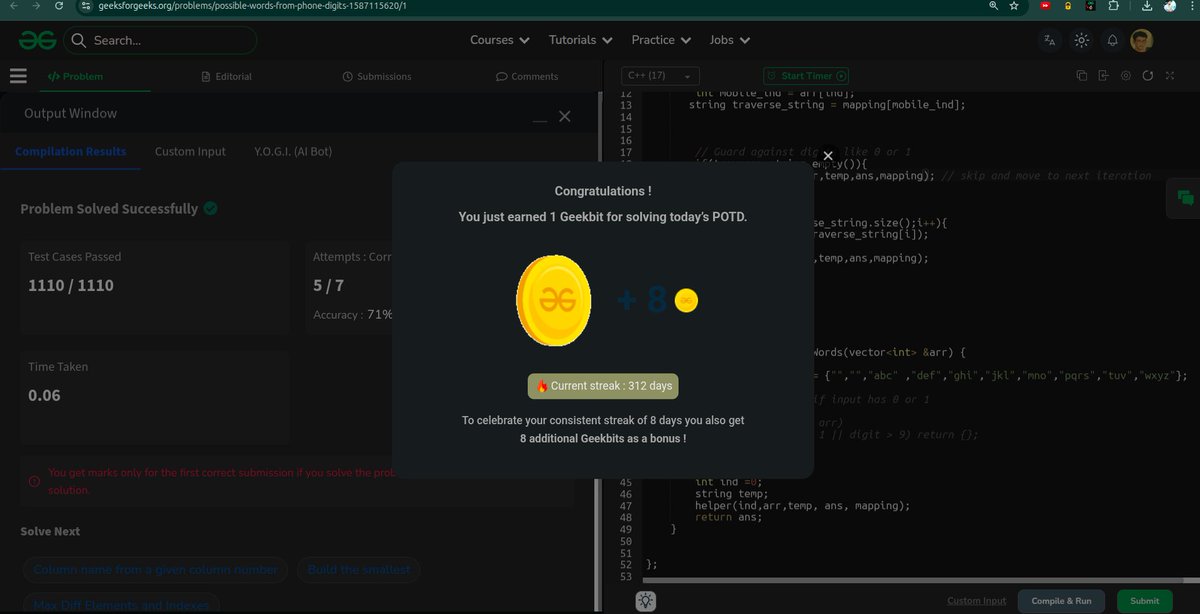Click the translate language icon

(x=1049, y=40)
